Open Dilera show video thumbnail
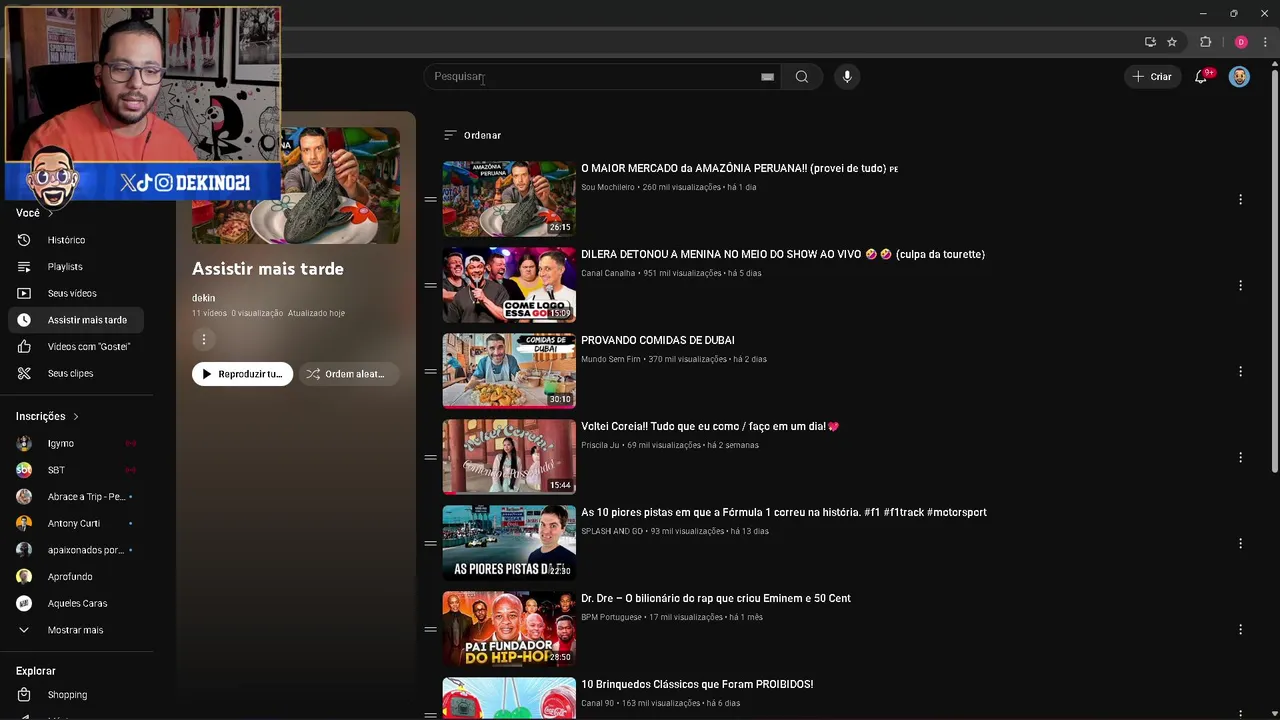The image size is (1280, 720). (x=509, y=284)
